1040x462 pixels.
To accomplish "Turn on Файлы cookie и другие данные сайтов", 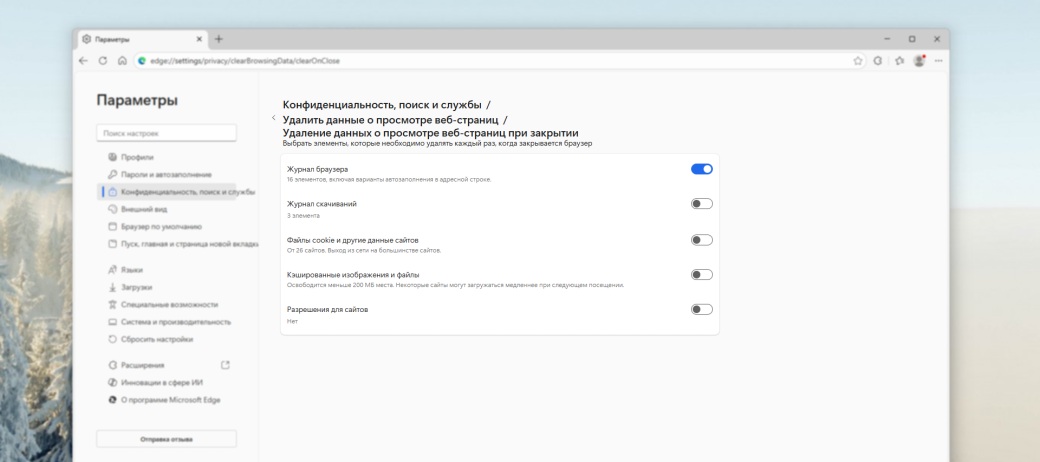I will (x=701, y=239).
